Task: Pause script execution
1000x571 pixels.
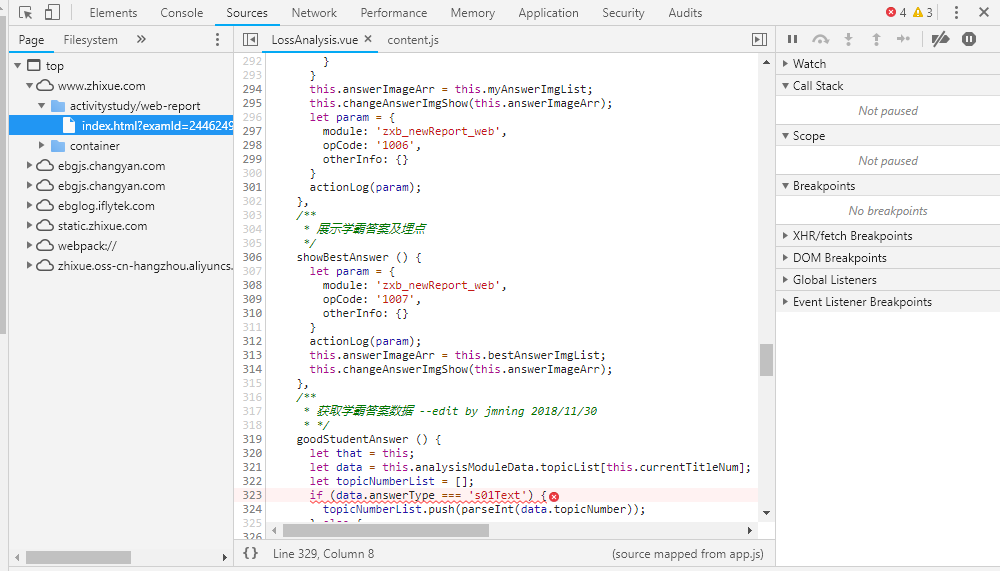Action: tap(792, 40)
